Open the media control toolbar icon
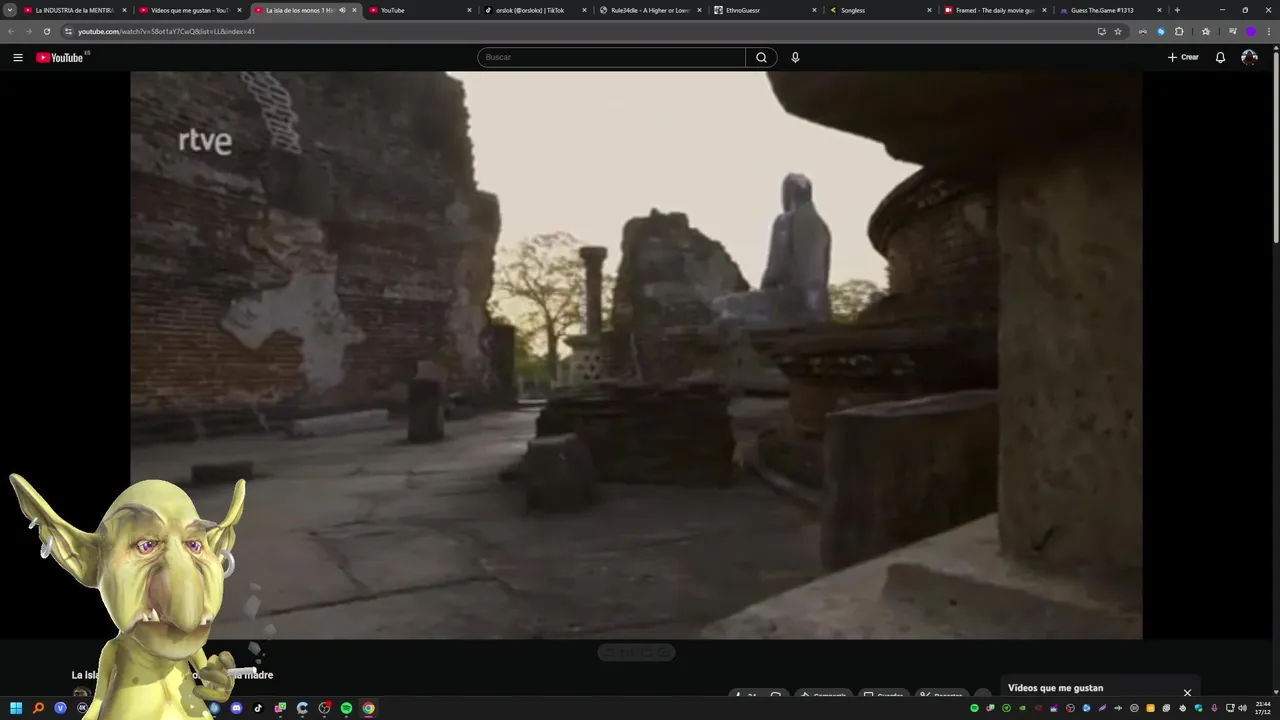 point(1232,31)
